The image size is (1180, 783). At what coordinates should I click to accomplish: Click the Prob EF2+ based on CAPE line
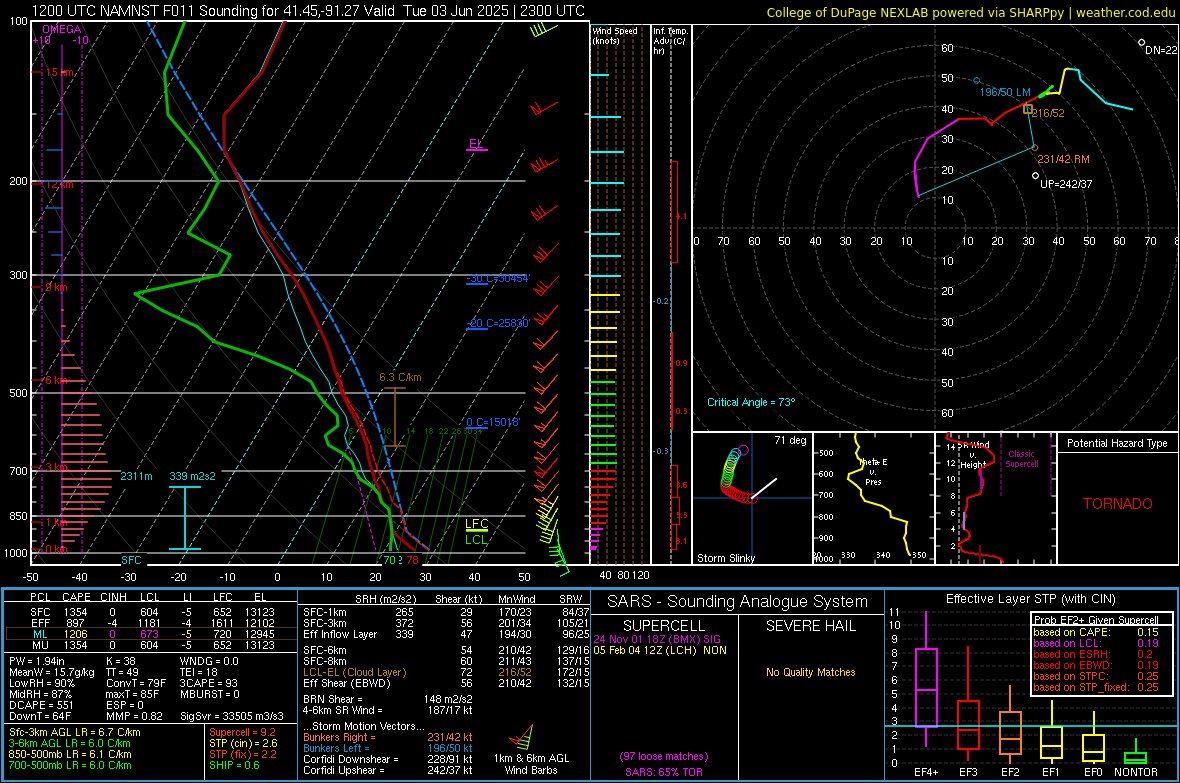(x=1096, y=632)
